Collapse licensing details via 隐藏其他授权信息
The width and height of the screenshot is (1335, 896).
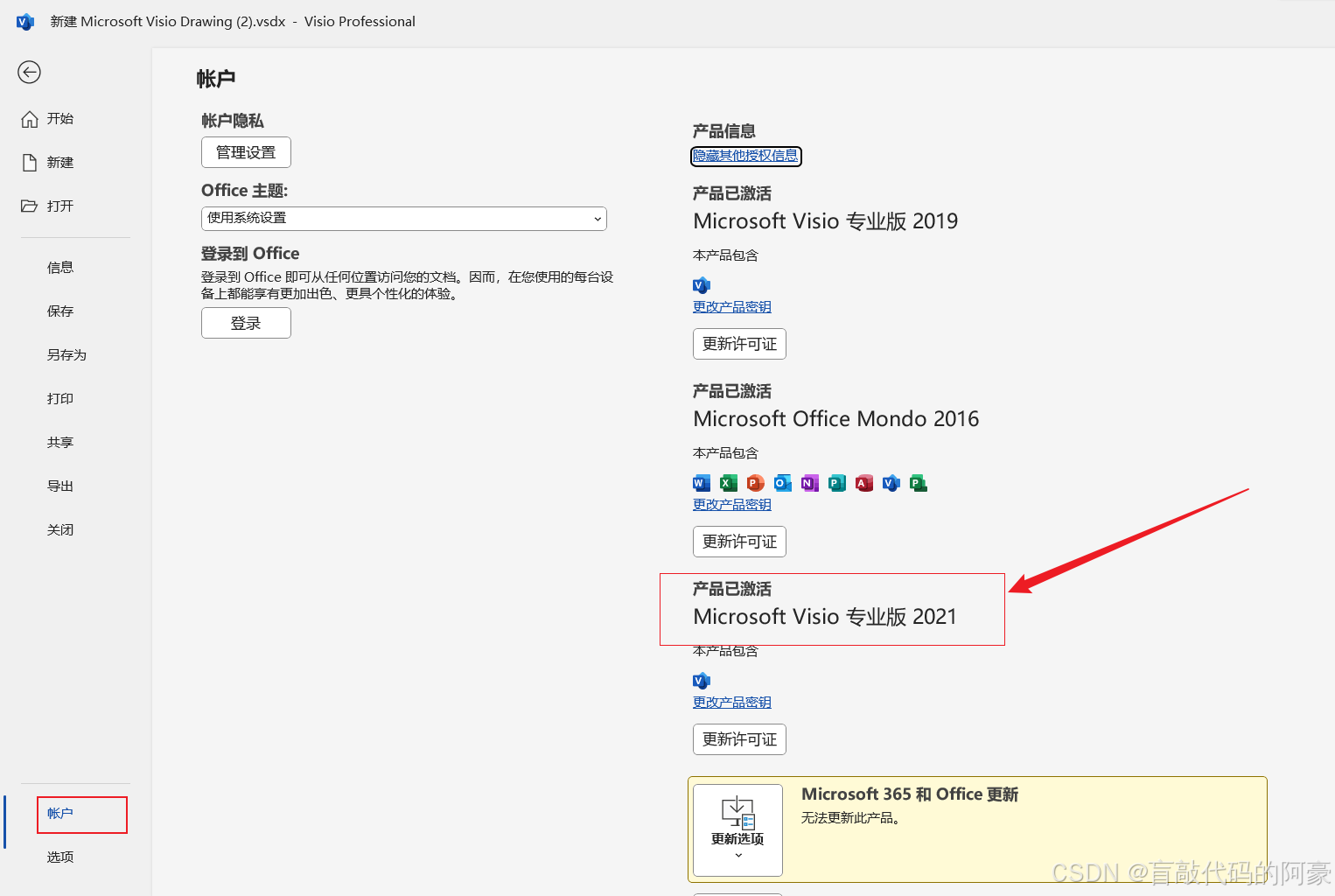pyautogui.click(x=745, y=156)
